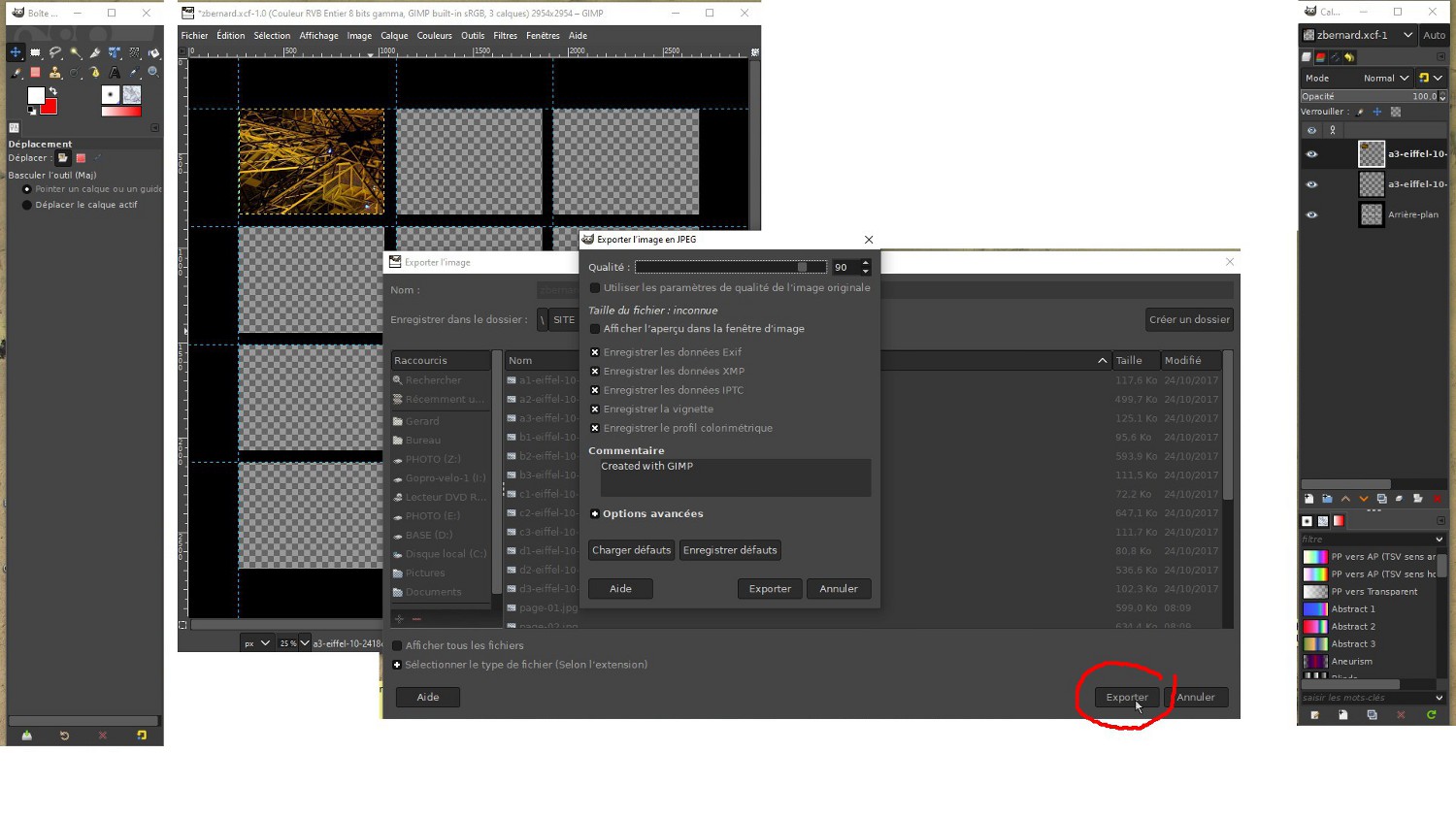Screen dimensions: 1456x819
Task: Select the Color Picker eyedropper tool
Action: 134,72
